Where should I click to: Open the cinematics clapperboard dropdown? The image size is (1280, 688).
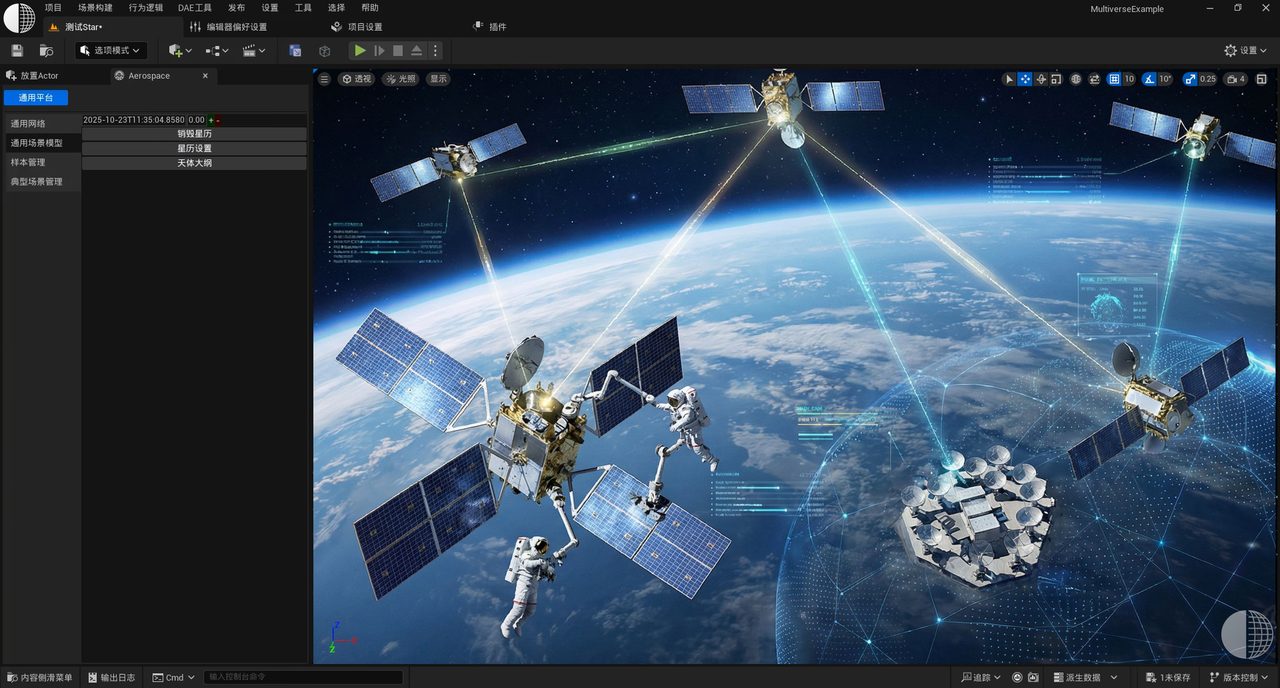255,50
